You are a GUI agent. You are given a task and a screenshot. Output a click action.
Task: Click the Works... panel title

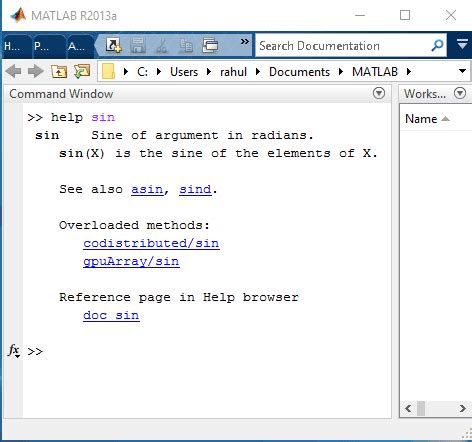tap(425, 94)
